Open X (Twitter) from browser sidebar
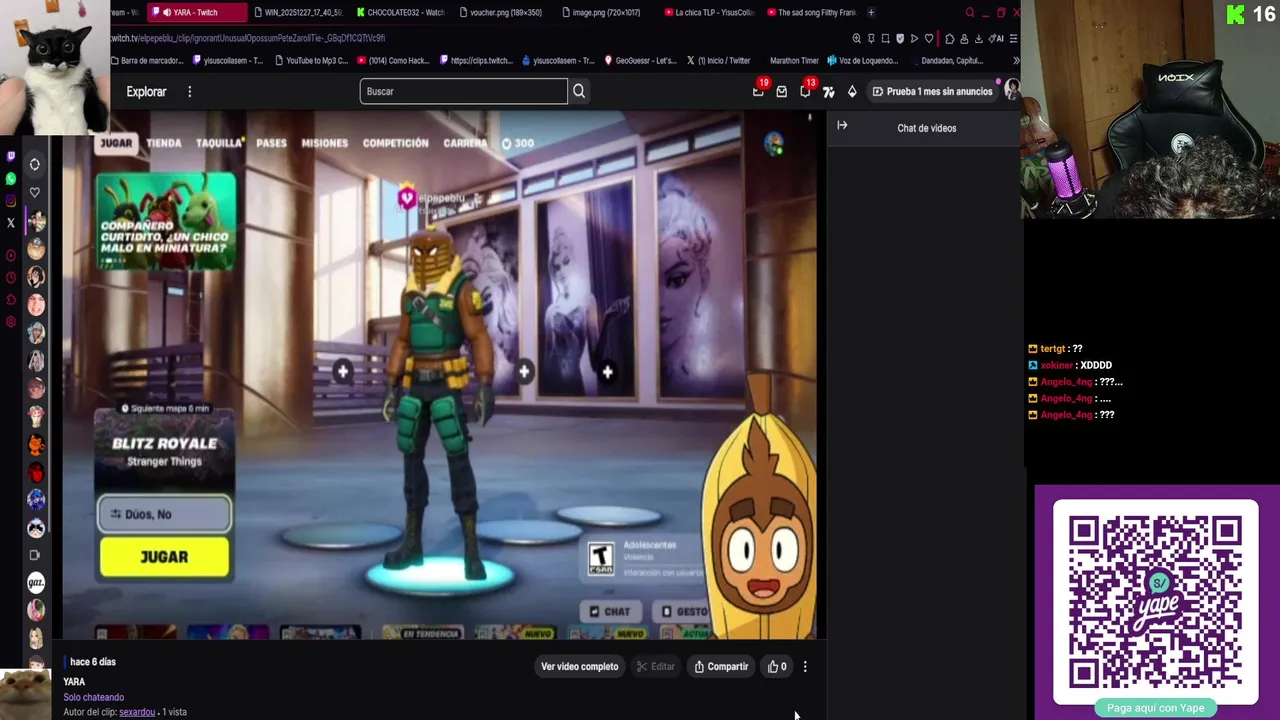 point(11,223)
